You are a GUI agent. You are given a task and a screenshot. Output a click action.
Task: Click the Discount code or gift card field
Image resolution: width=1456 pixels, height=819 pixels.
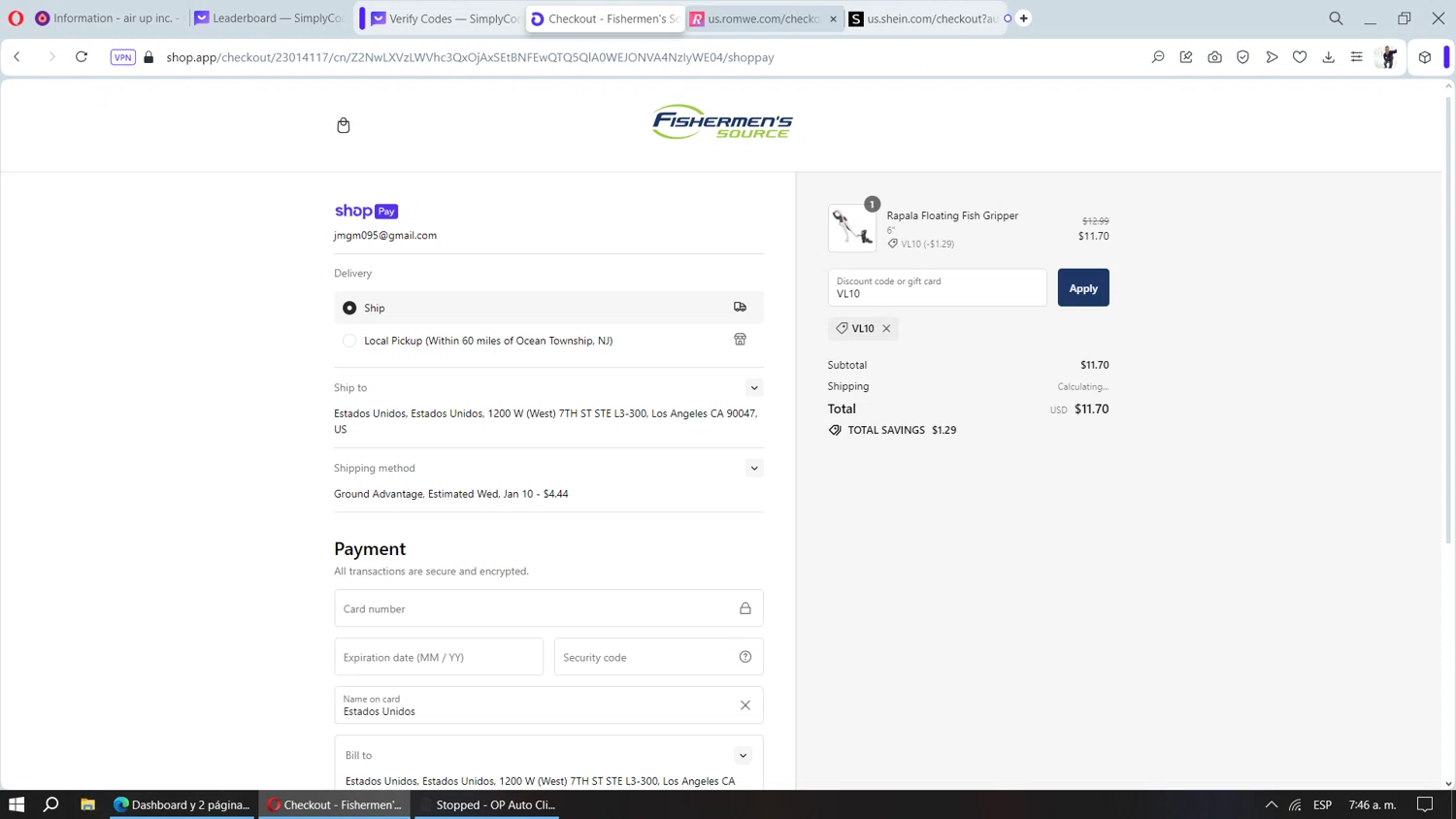point(938,288)
